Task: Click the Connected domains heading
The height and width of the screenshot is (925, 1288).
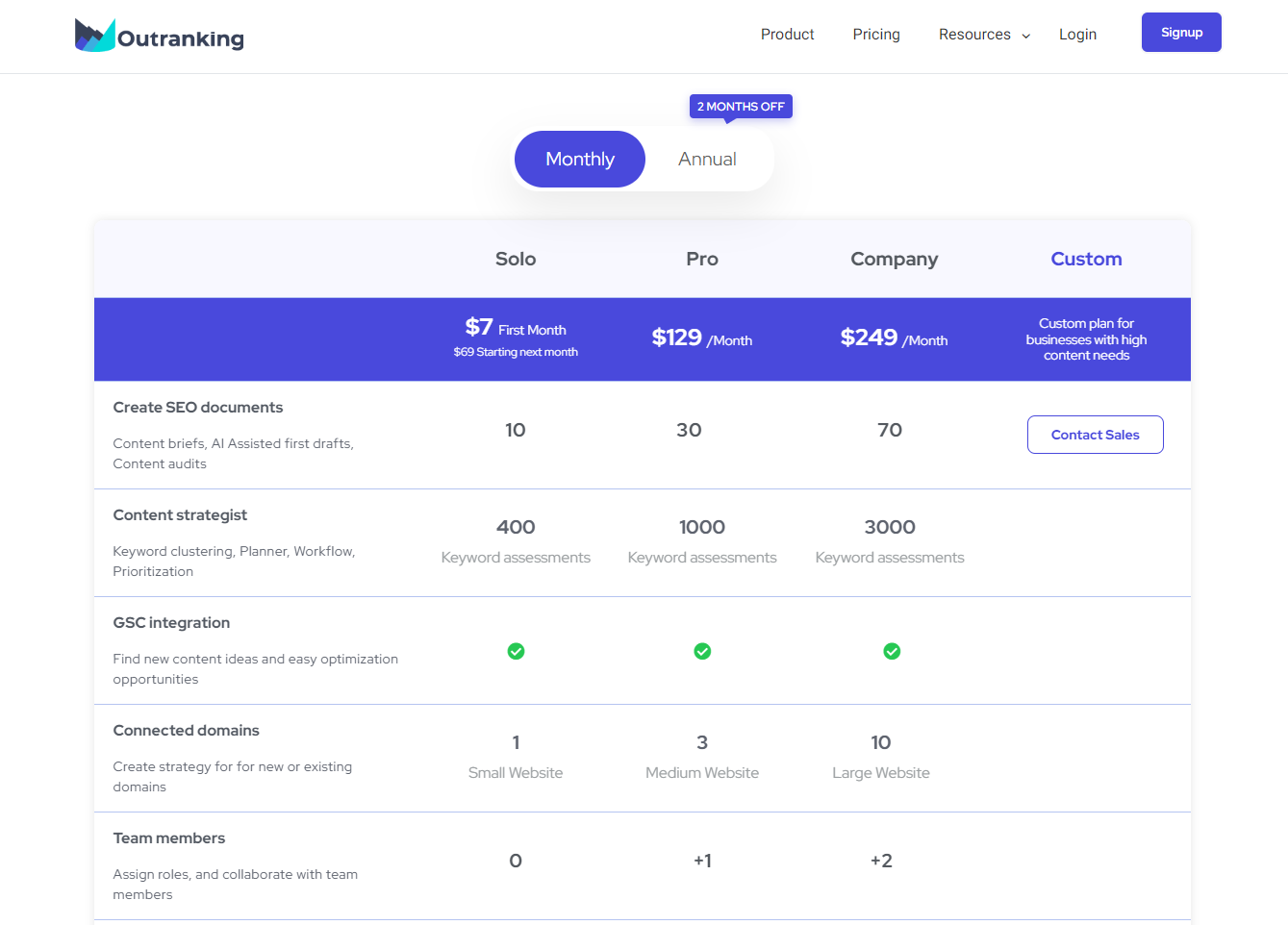Action: click(x=186, y=731)
